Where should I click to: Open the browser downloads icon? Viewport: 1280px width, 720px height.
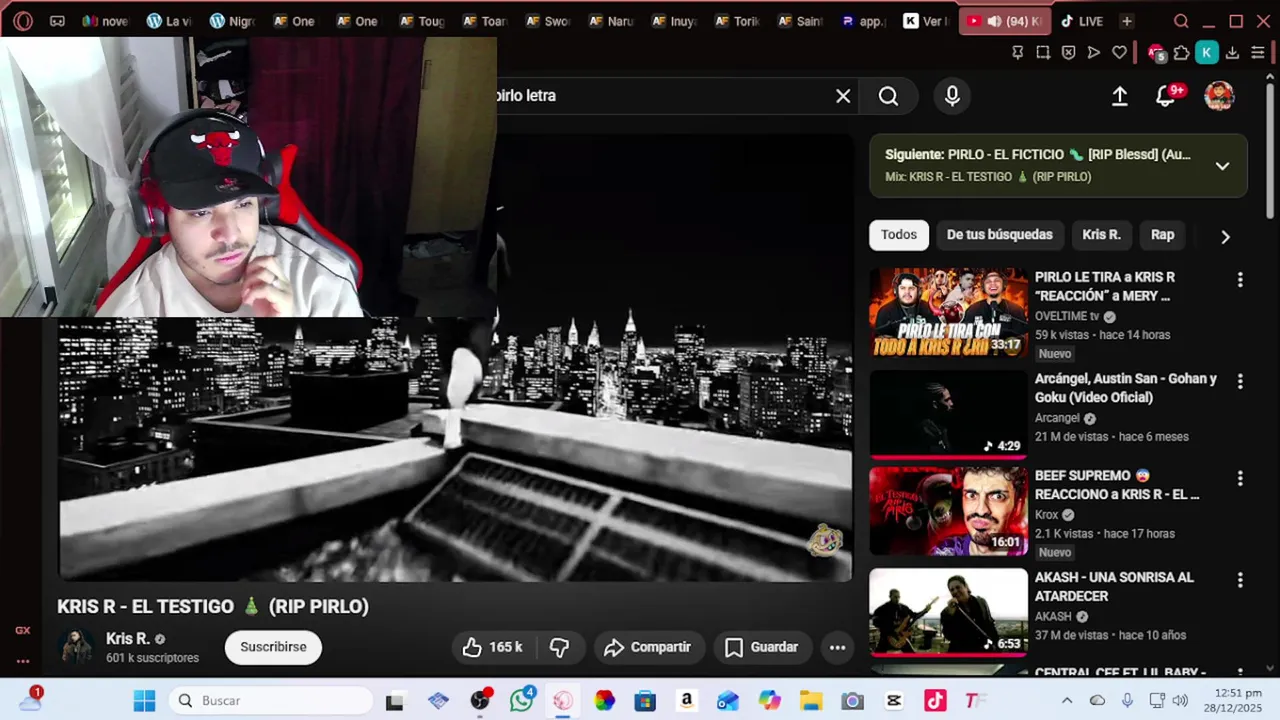tap(1232, 53)
